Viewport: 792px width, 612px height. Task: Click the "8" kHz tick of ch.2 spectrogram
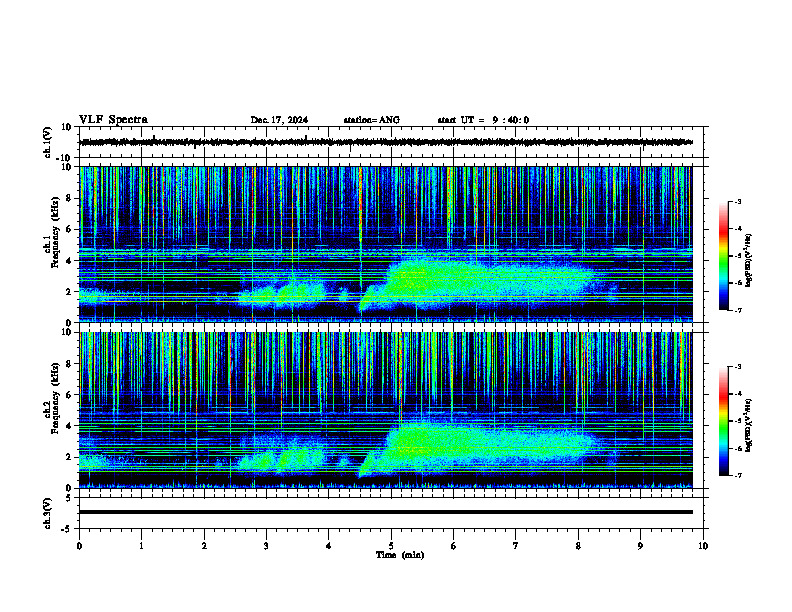(x=69, y=364)
